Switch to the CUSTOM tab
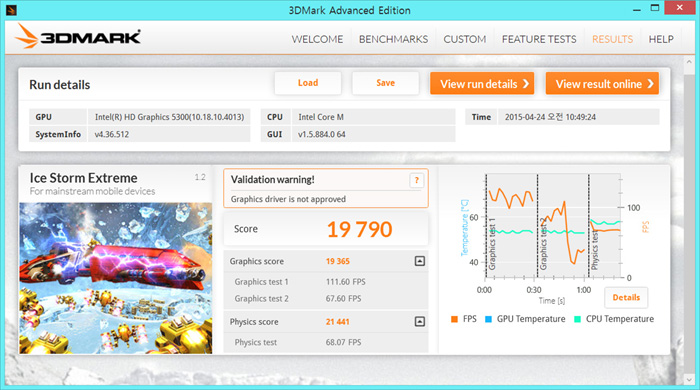The image size is (700, 390). click(465, 39)
